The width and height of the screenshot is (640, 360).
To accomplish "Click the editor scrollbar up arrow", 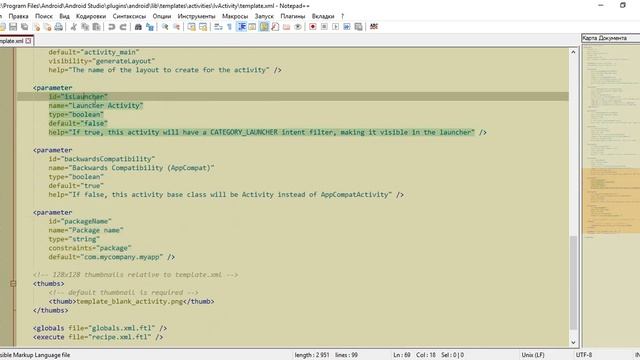I will [x=573, y=52].
